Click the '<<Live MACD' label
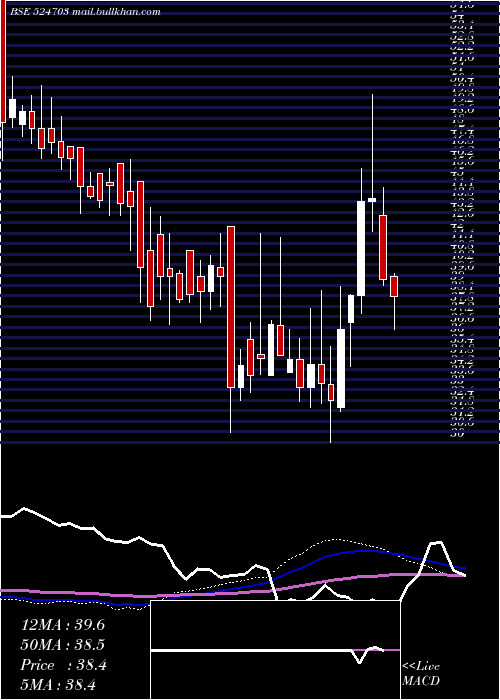This screenshot has width=500, height=700. tap(421, 674)
